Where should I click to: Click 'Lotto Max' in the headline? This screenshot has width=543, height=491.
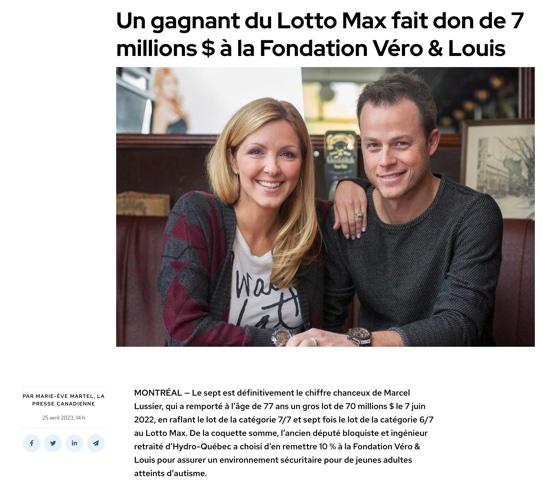pos(331,21)
